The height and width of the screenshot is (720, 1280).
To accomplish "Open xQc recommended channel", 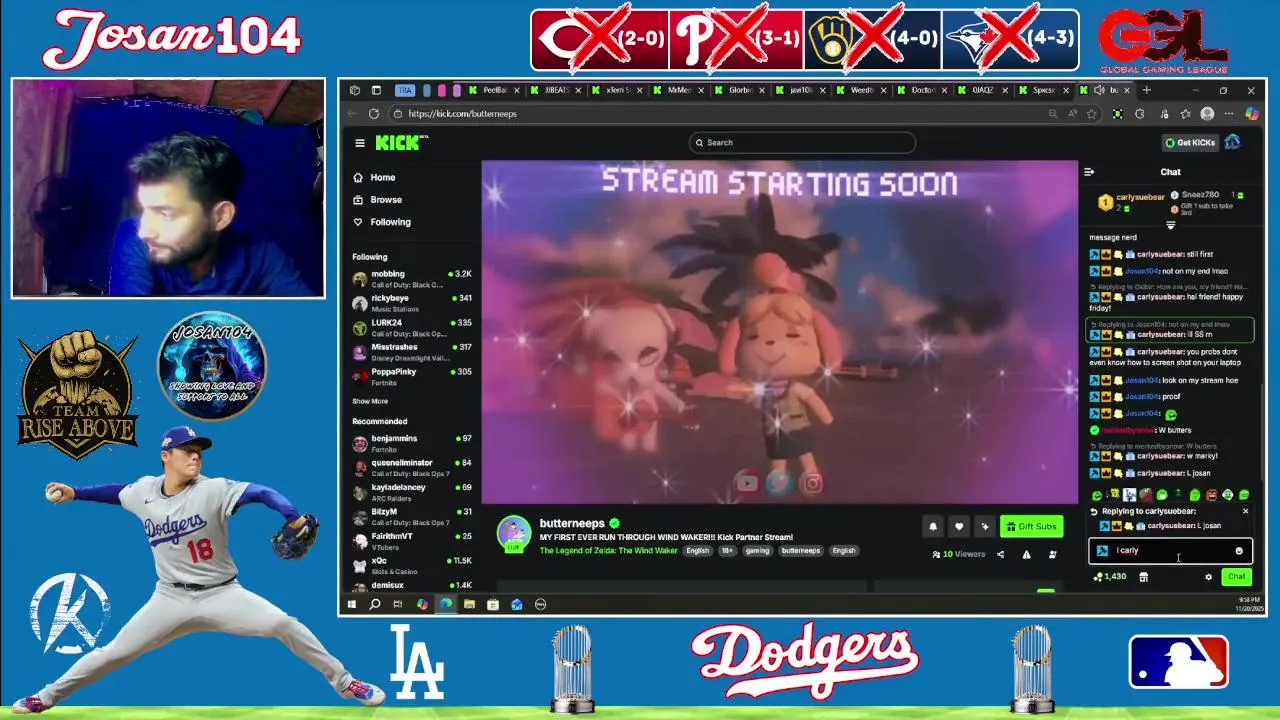I will pyautogui.click(x=411, y=565).
